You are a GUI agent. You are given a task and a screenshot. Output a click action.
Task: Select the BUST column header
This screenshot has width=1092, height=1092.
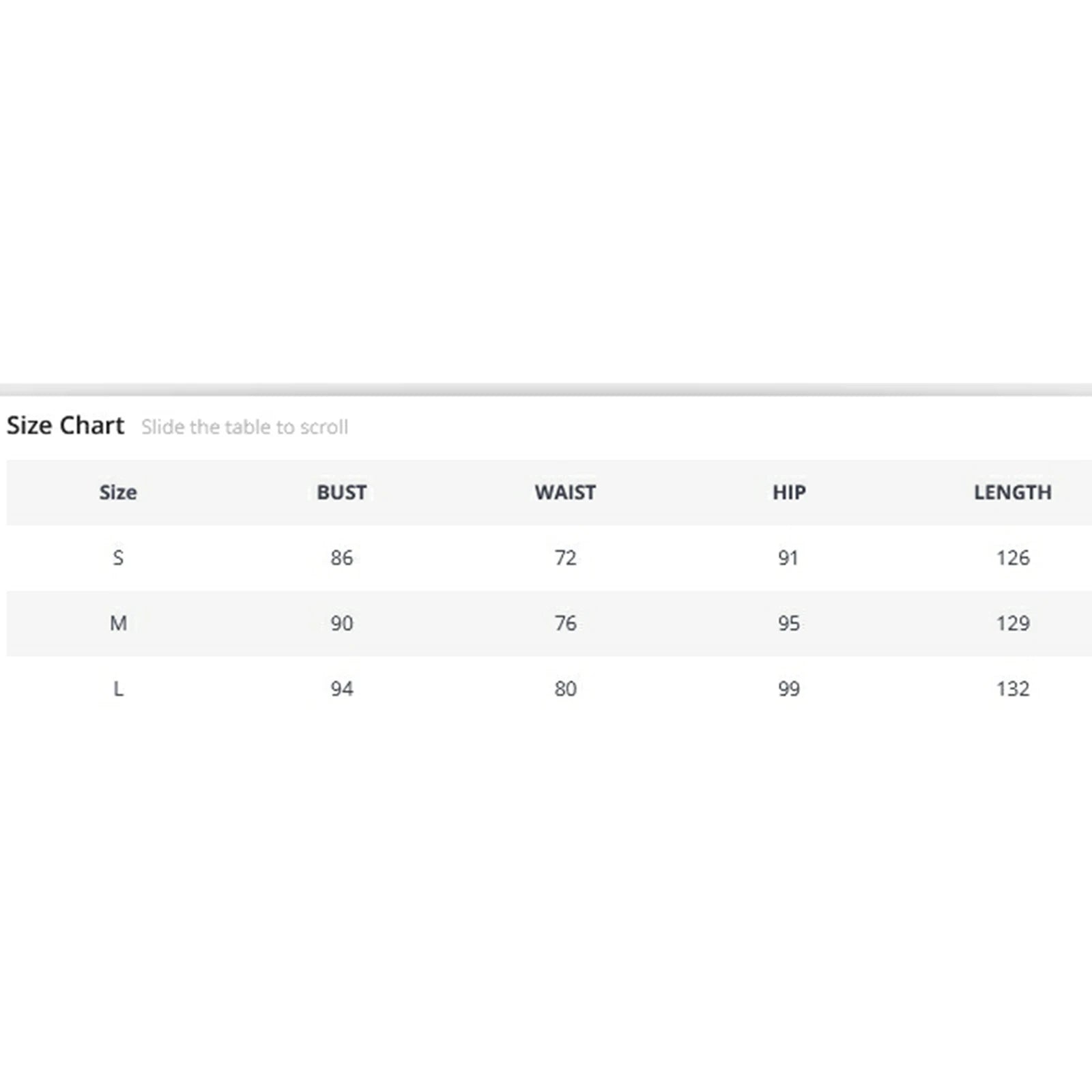coord(341,492)
